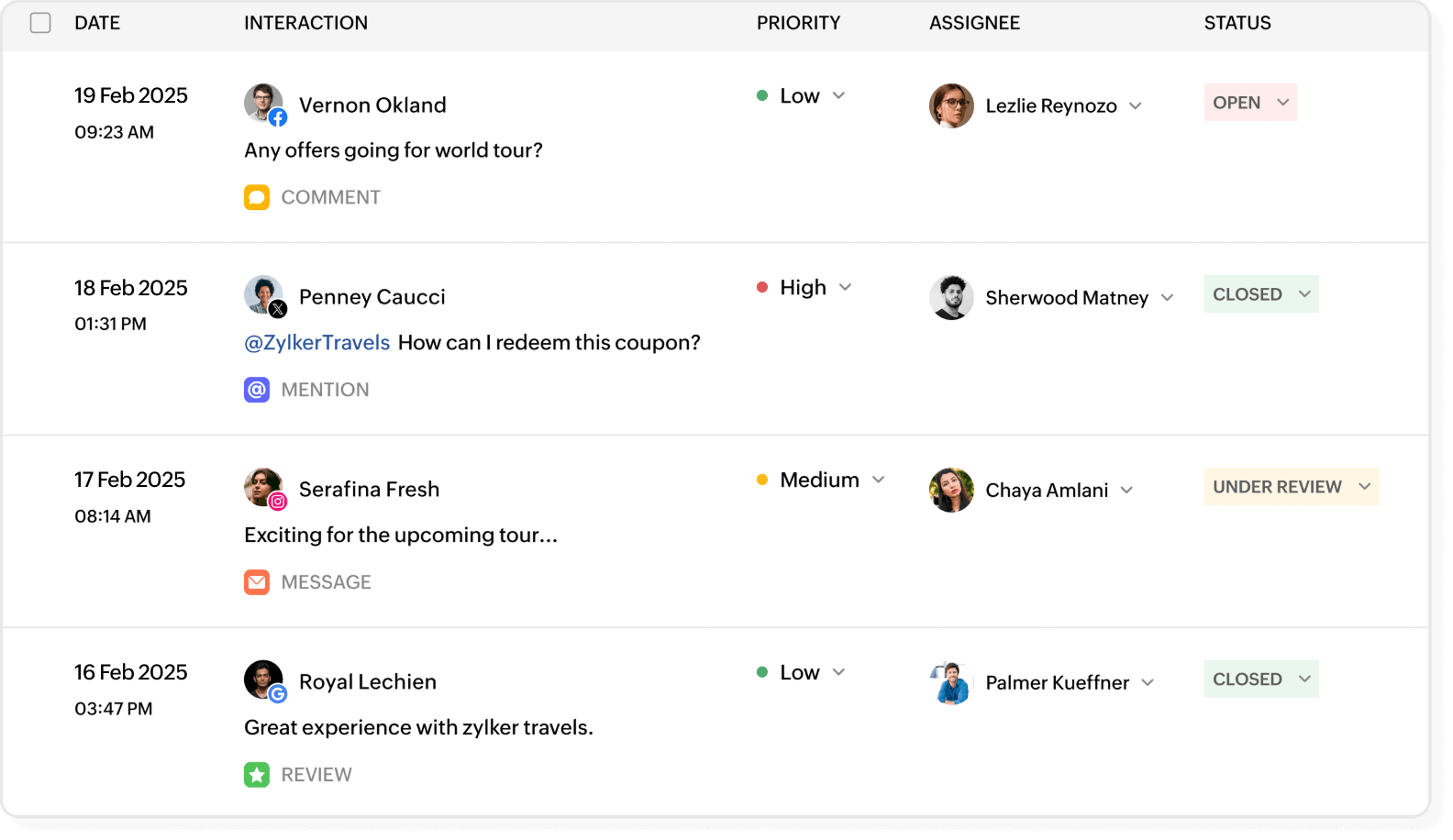
Task: Click the Mention icon under Penney's message
Action: point(257,390)
